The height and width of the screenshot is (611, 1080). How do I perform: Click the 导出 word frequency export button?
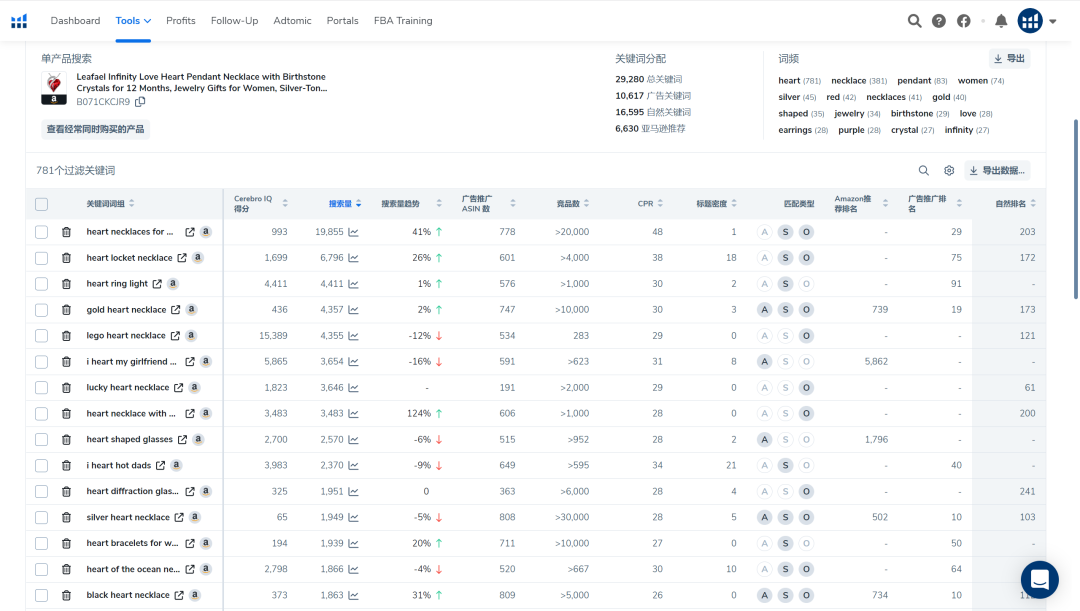click(x=1009, y=59)
